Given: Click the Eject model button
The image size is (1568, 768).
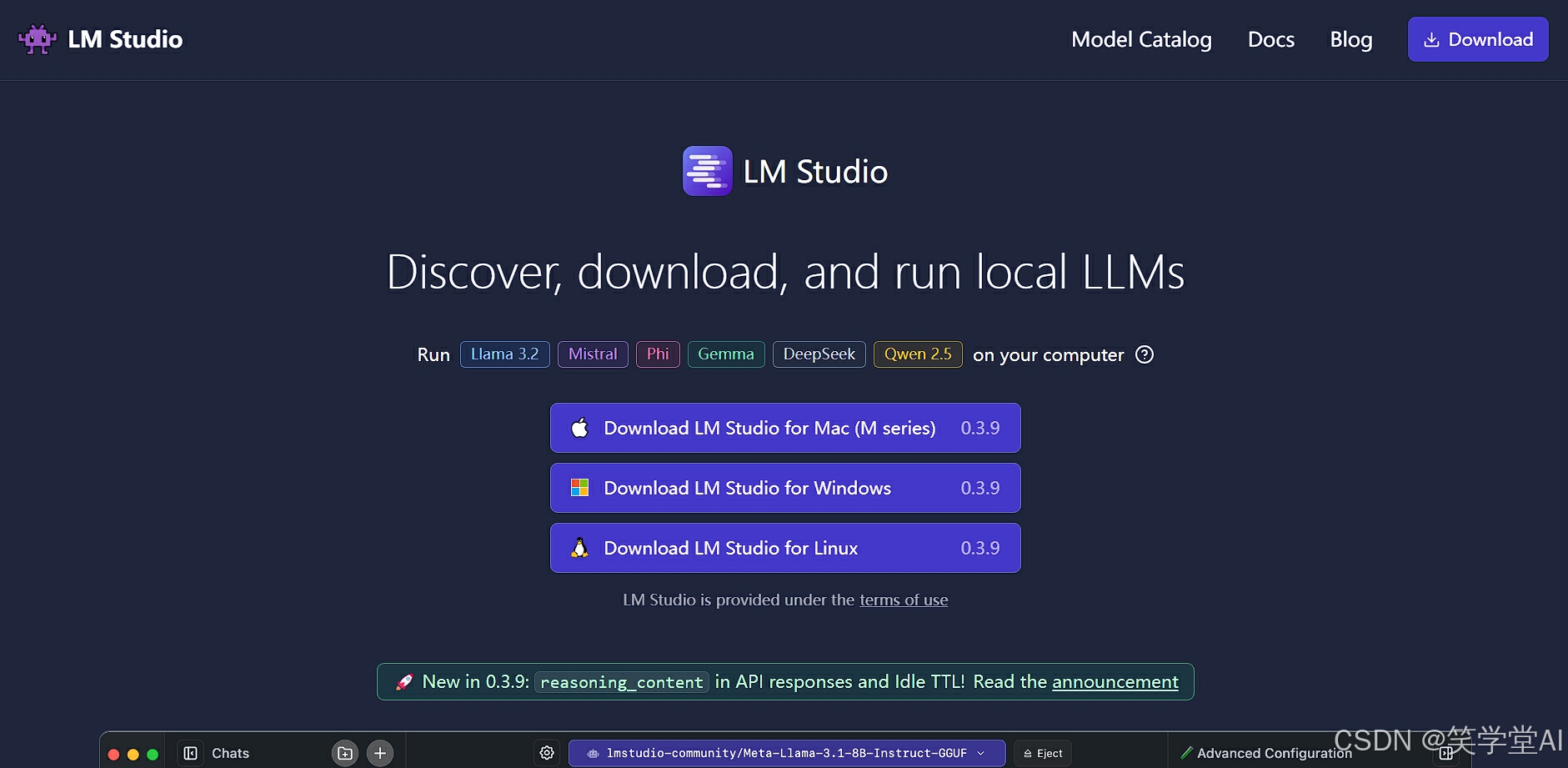Looking at the screenshot, I should [x=1043, y=753].
